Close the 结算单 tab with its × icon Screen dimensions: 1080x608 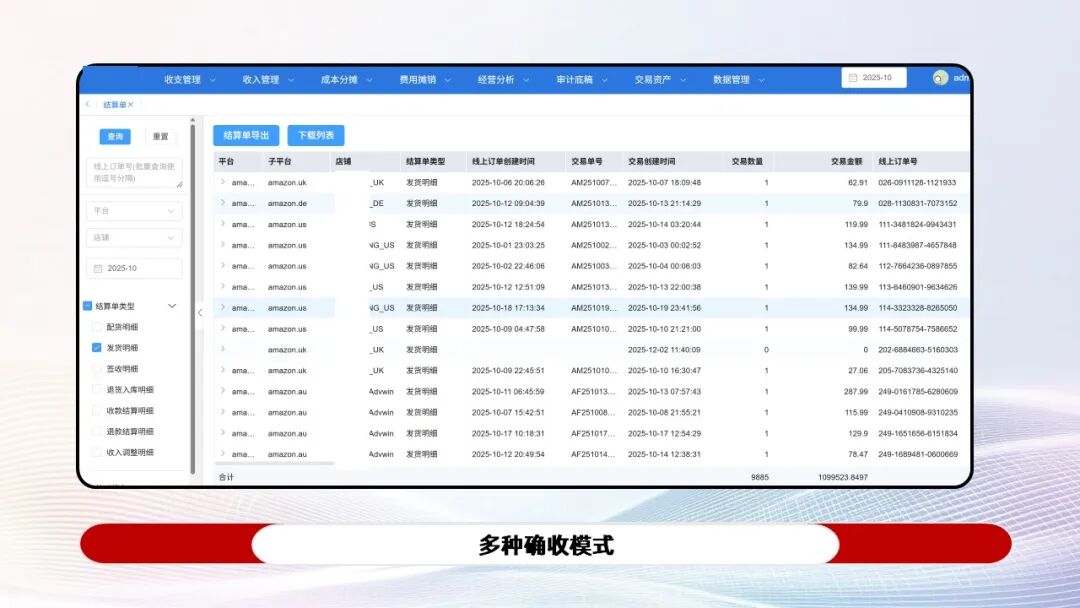tap(131, 104)
